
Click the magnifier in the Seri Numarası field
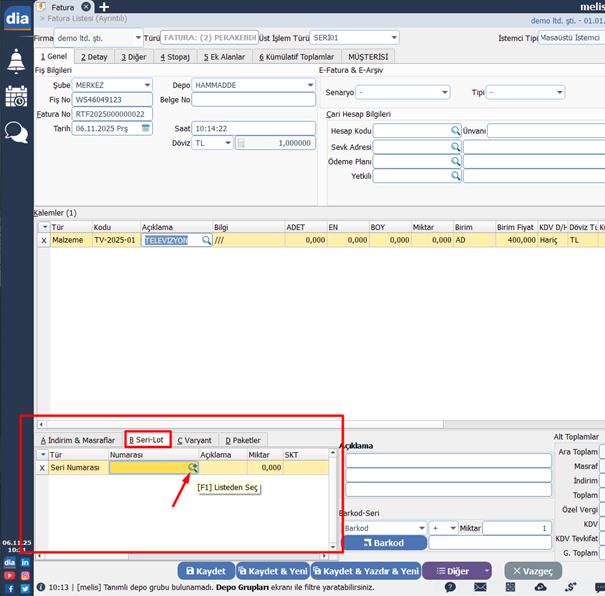pyautogui.click(x=192, y=468)
